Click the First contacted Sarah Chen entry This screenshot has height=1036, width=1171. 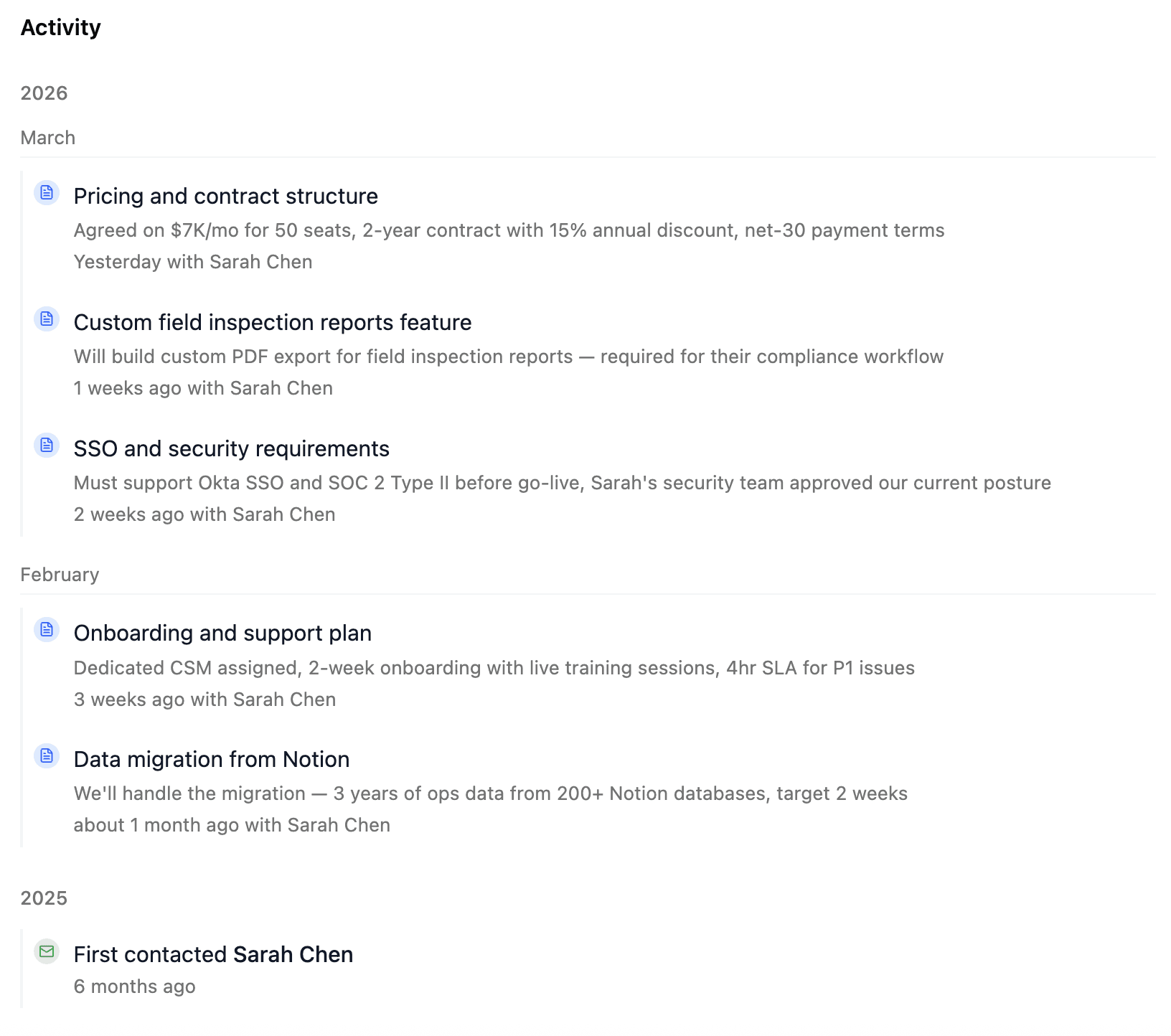(213, 954)
